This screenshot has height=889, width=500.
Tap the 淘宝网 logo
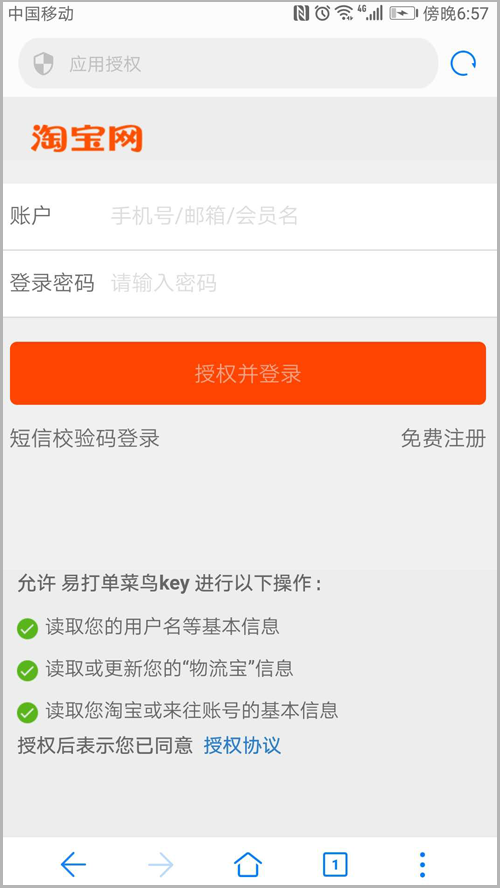pyautogui.click(x=86, y=138)
